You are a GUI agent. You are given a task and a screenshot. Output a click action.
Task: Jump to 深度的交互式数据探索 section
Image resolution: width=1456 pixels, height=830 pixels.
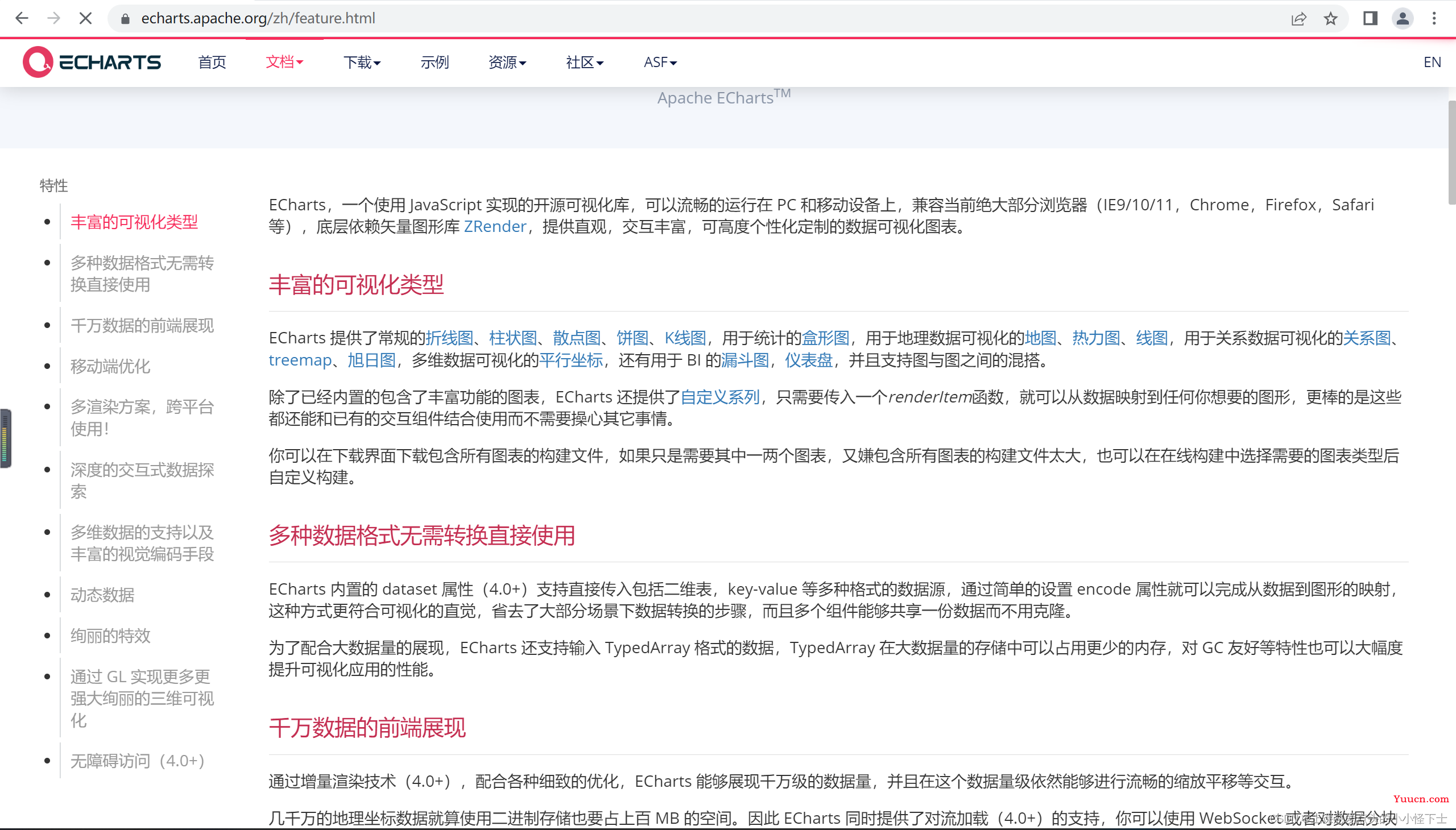coord(142,480)
